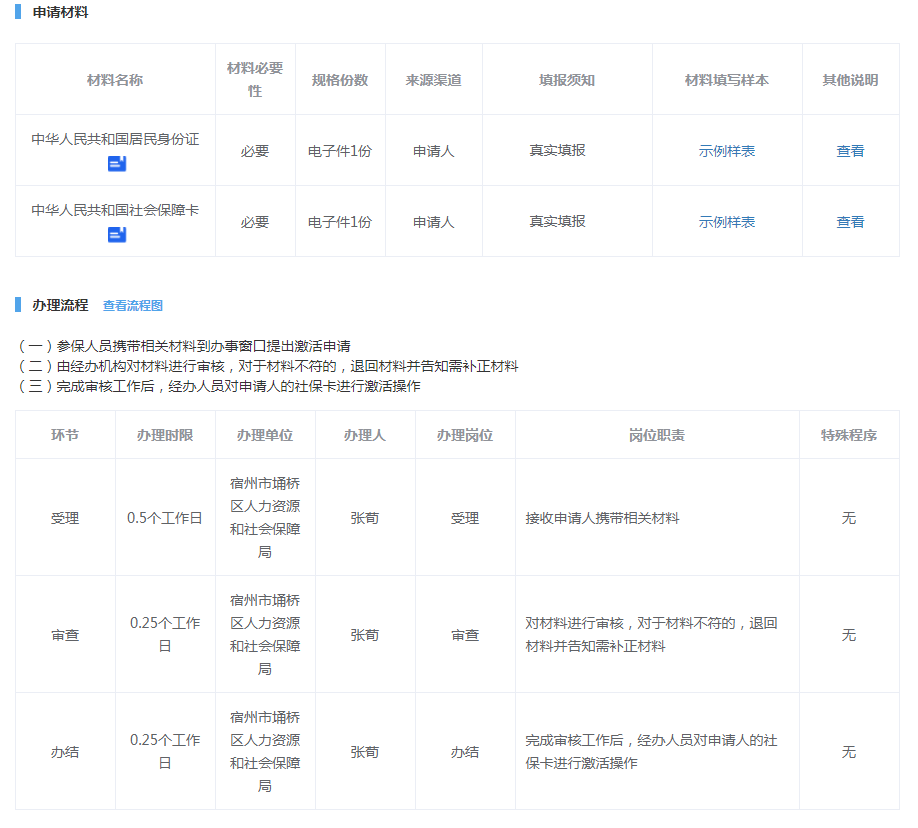Click the 其他说明 column header
This screenshot has width=918, height=828.
pos(850,80)
